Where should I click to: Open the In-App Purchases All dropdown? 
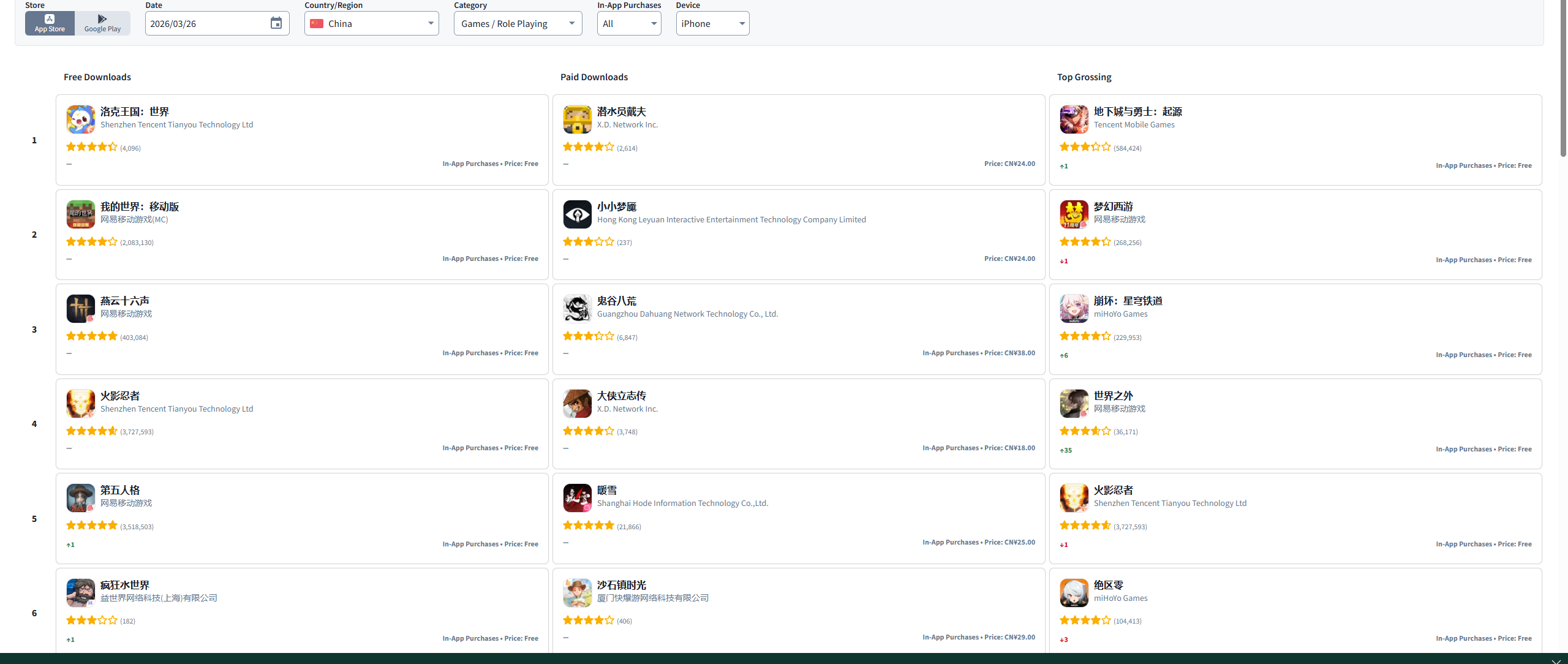tap(628, 23)
